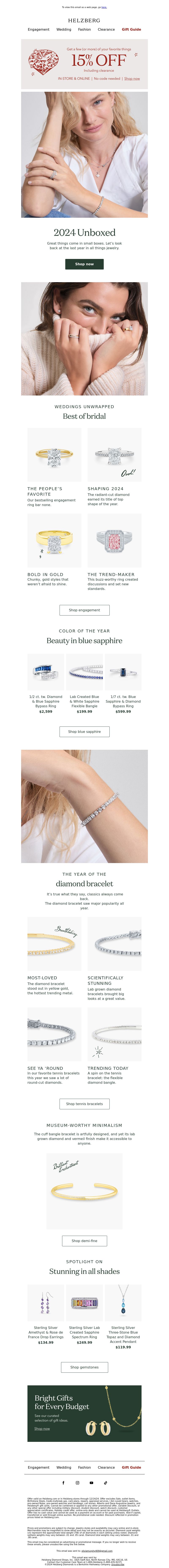
Task: Click the Shop tennis bracelets button
Action: 84,1104
